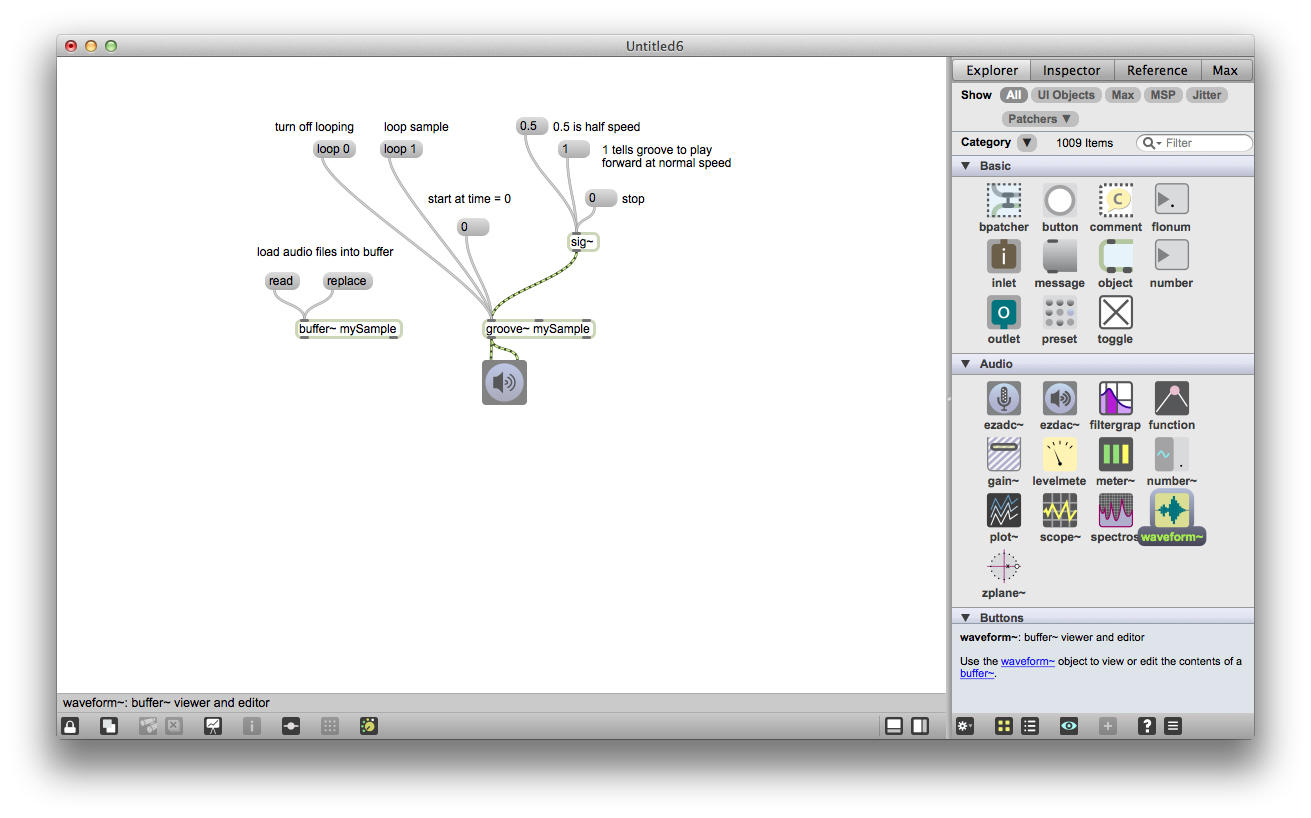Screen dimensions: 1311x818
Task: Show All objects filter
Action: [1014, 95]
